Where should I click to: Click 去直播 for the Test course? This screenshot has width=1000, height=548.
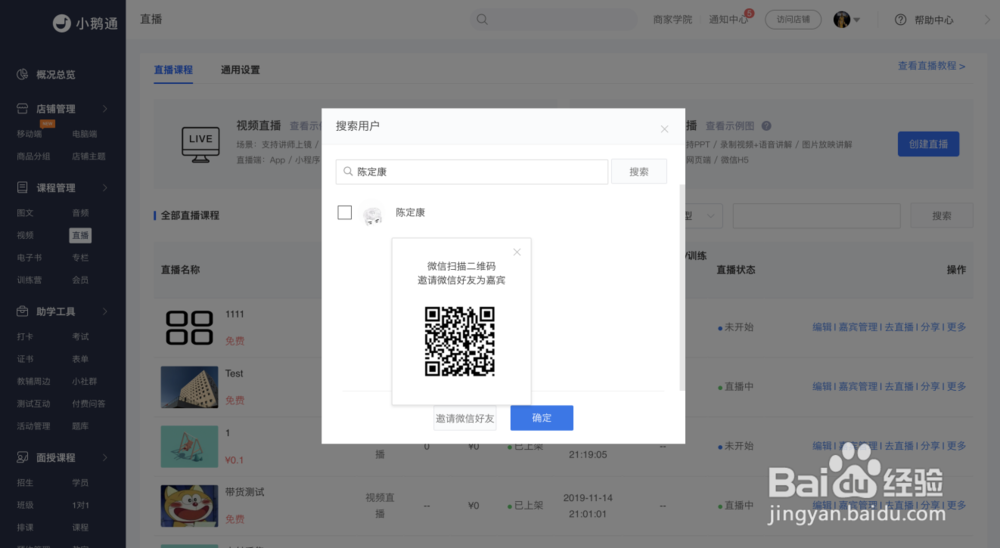899,387
